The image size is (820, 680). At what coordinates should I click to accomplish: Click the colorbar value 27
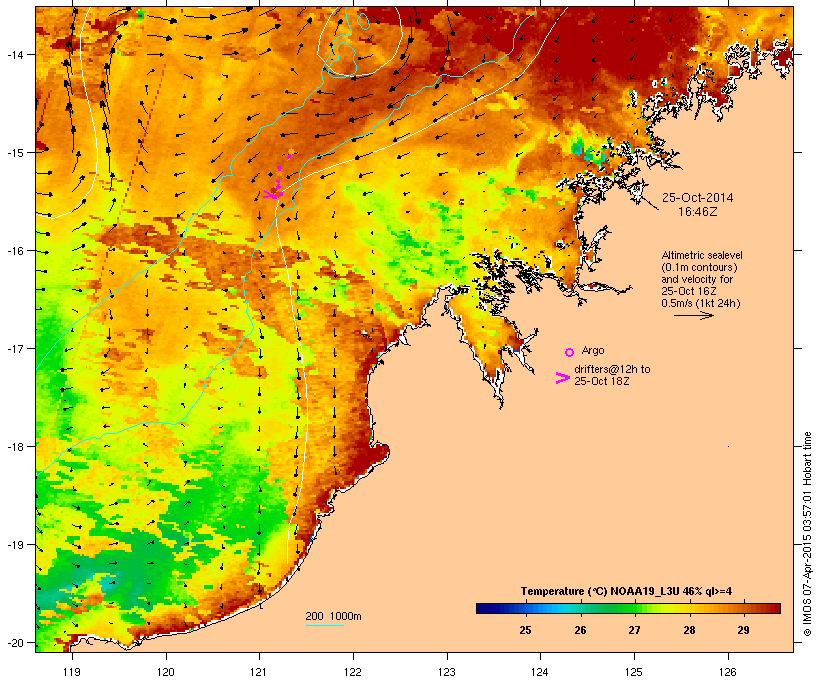634,630
